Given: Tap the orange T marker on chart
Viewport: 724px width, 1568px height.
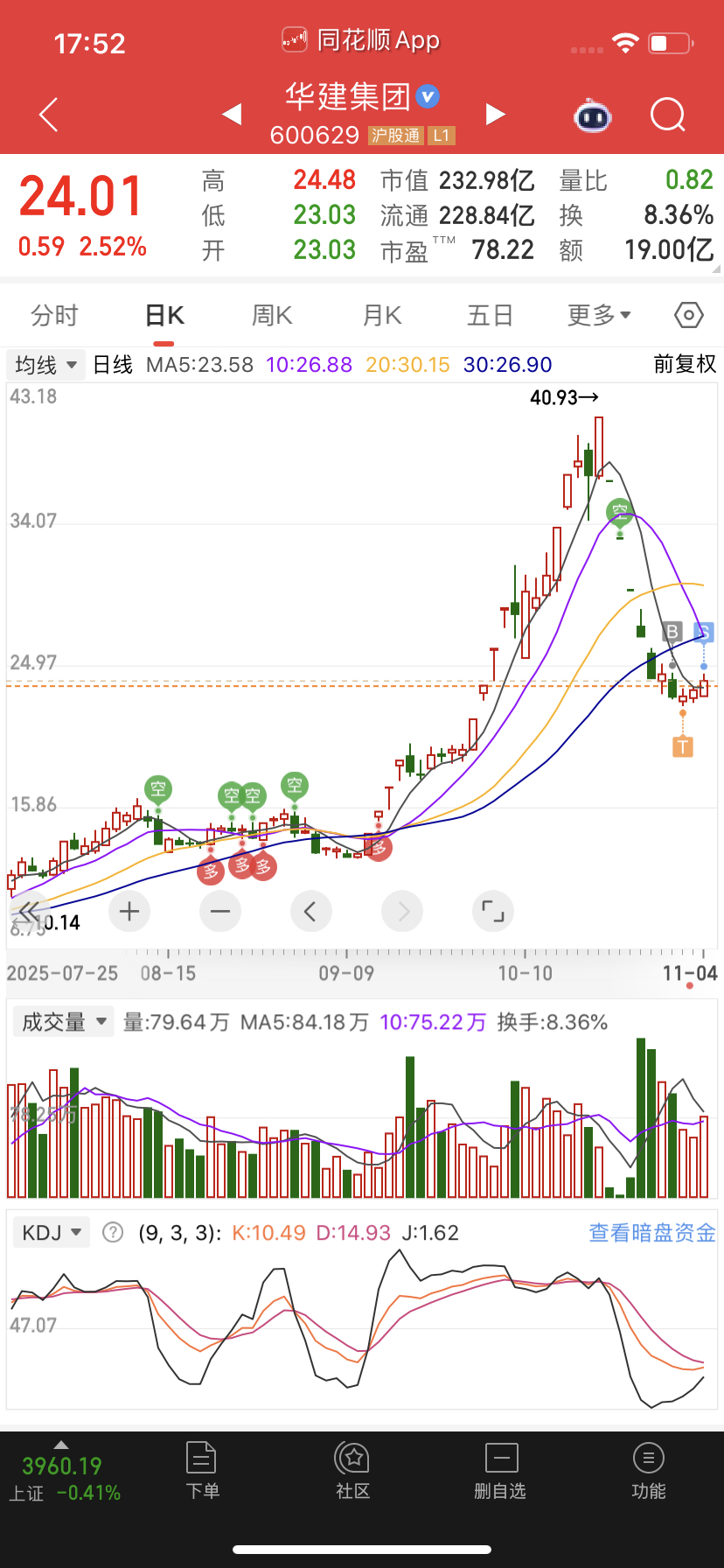Looking at the screenshot, I should click(x=683, y=746).
